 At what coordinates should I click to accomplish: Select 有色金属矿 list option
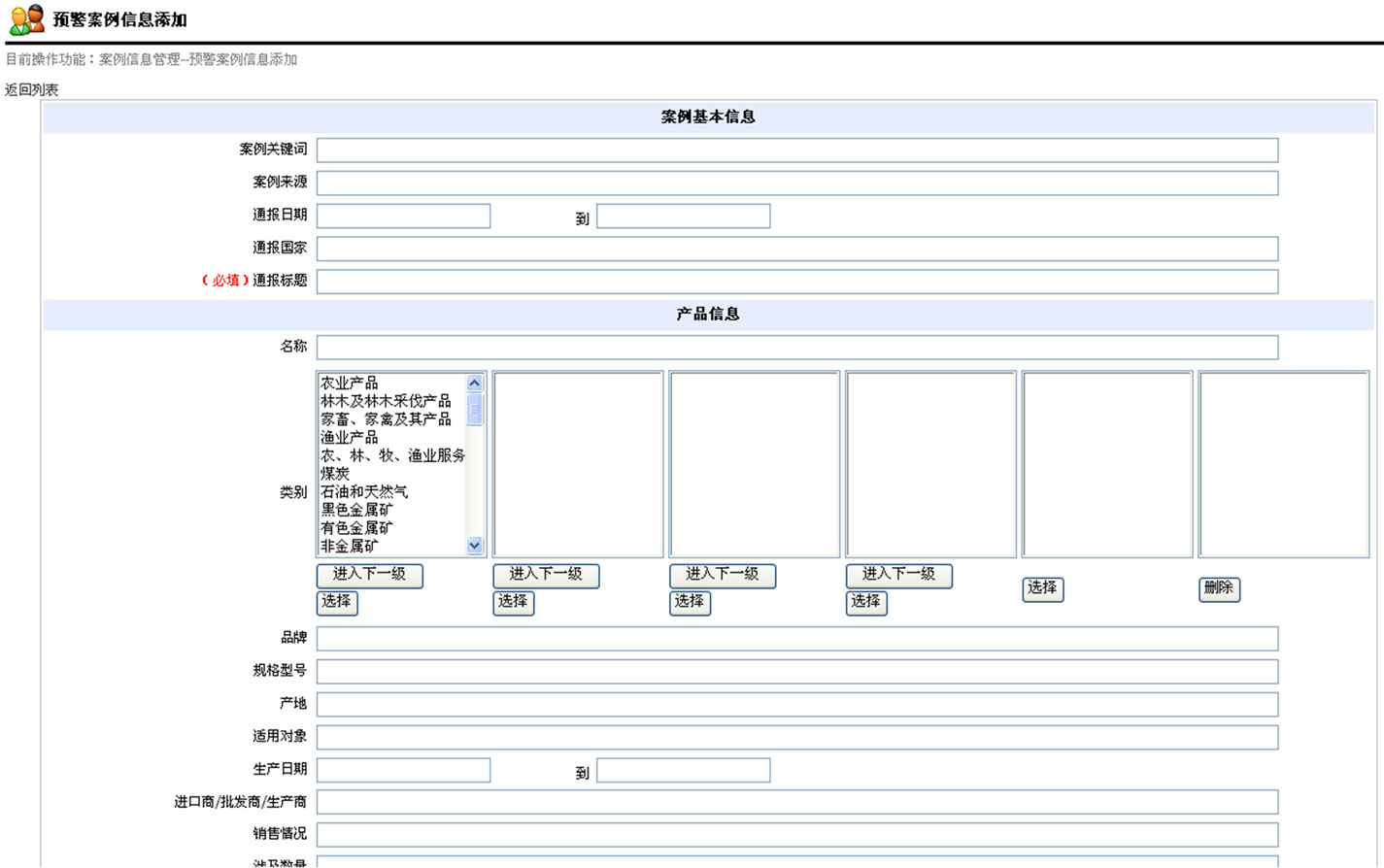click(356, 528)
